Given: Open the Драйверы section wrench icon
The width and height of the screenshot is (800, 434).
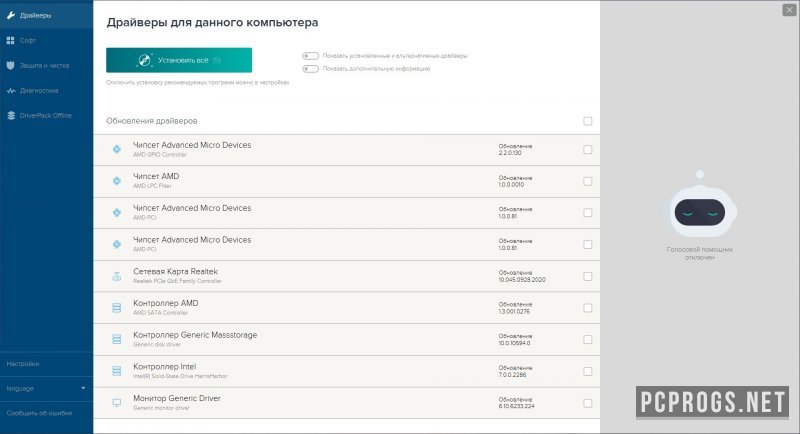Looking at the screenshot, I should pyautogui.click(x=11, y=15).
